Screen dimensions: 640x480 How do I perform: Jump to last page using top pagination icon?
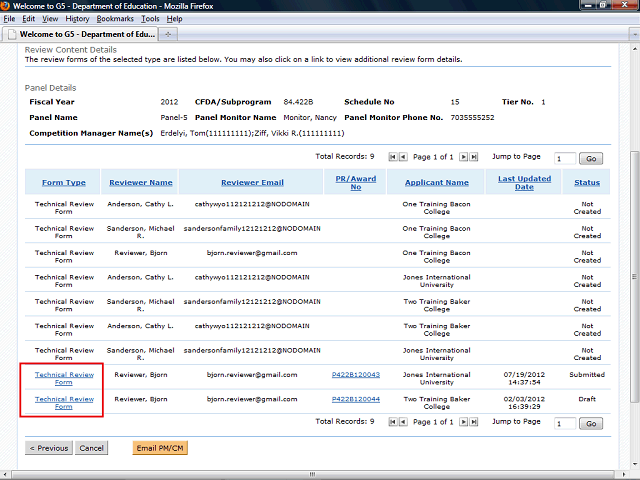[473, 157]
